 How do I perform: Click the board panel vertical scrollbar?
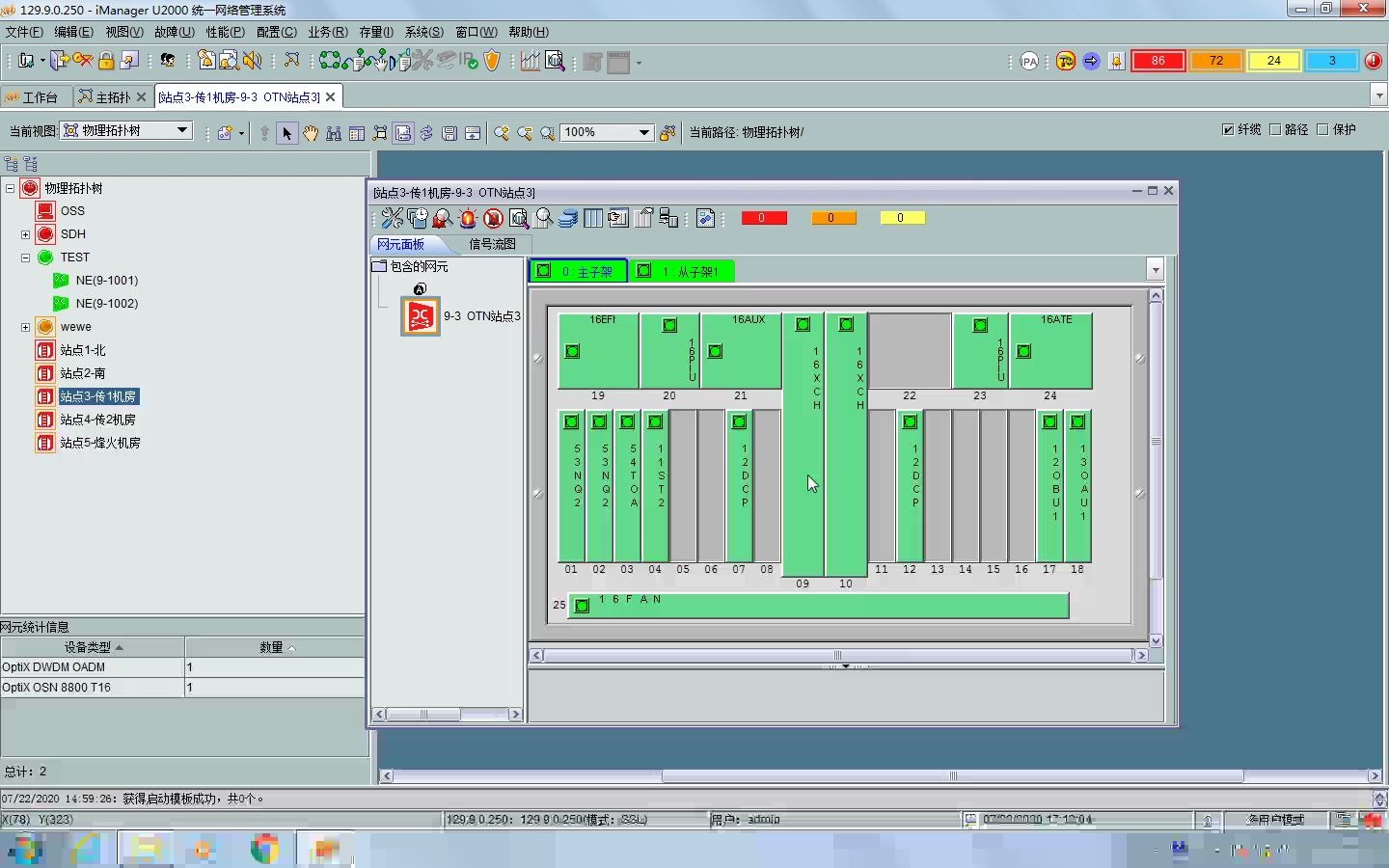click(x=1156, y=468)
